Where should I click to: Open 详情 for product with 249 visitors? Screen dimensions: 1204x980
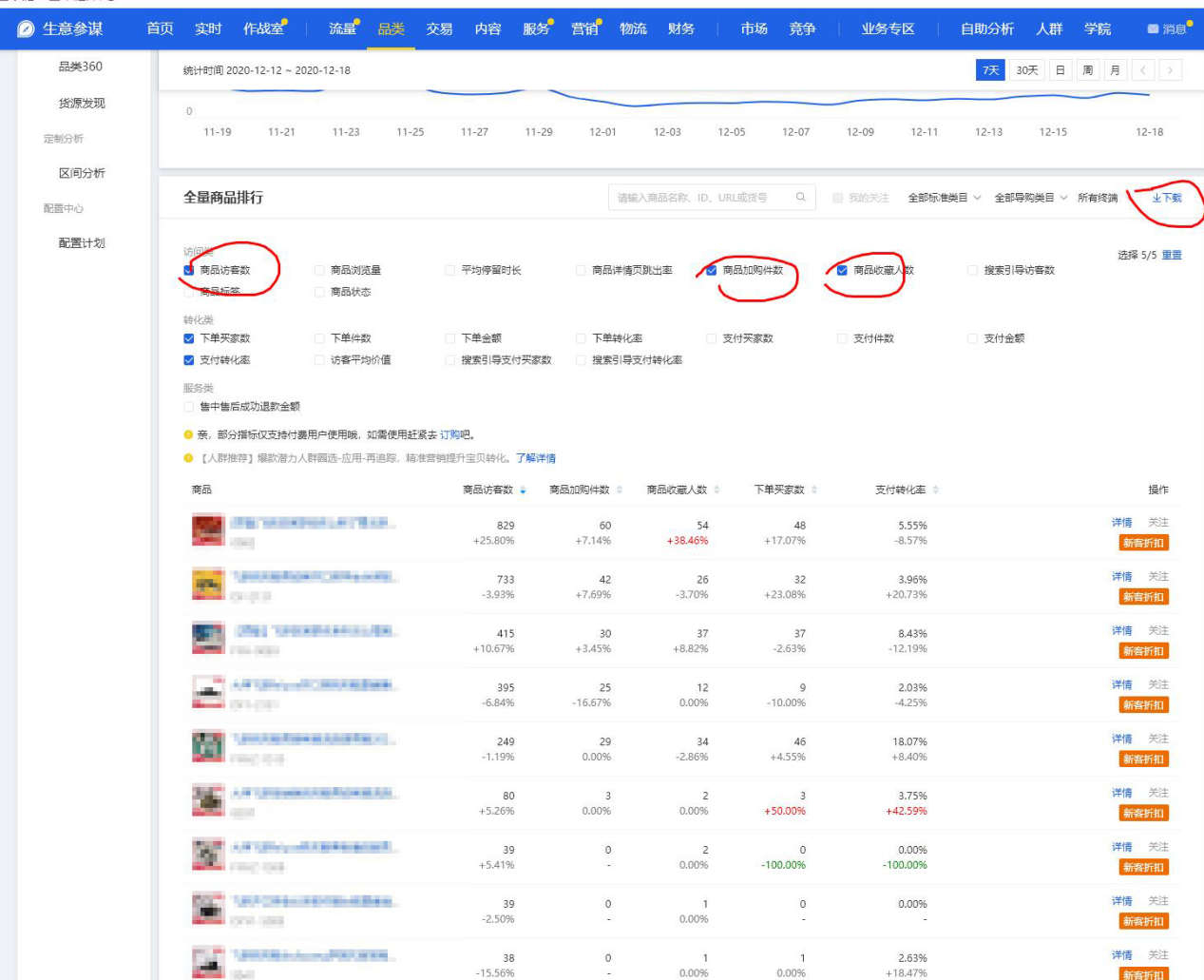pyautogui.click(x=1122, y=739)
